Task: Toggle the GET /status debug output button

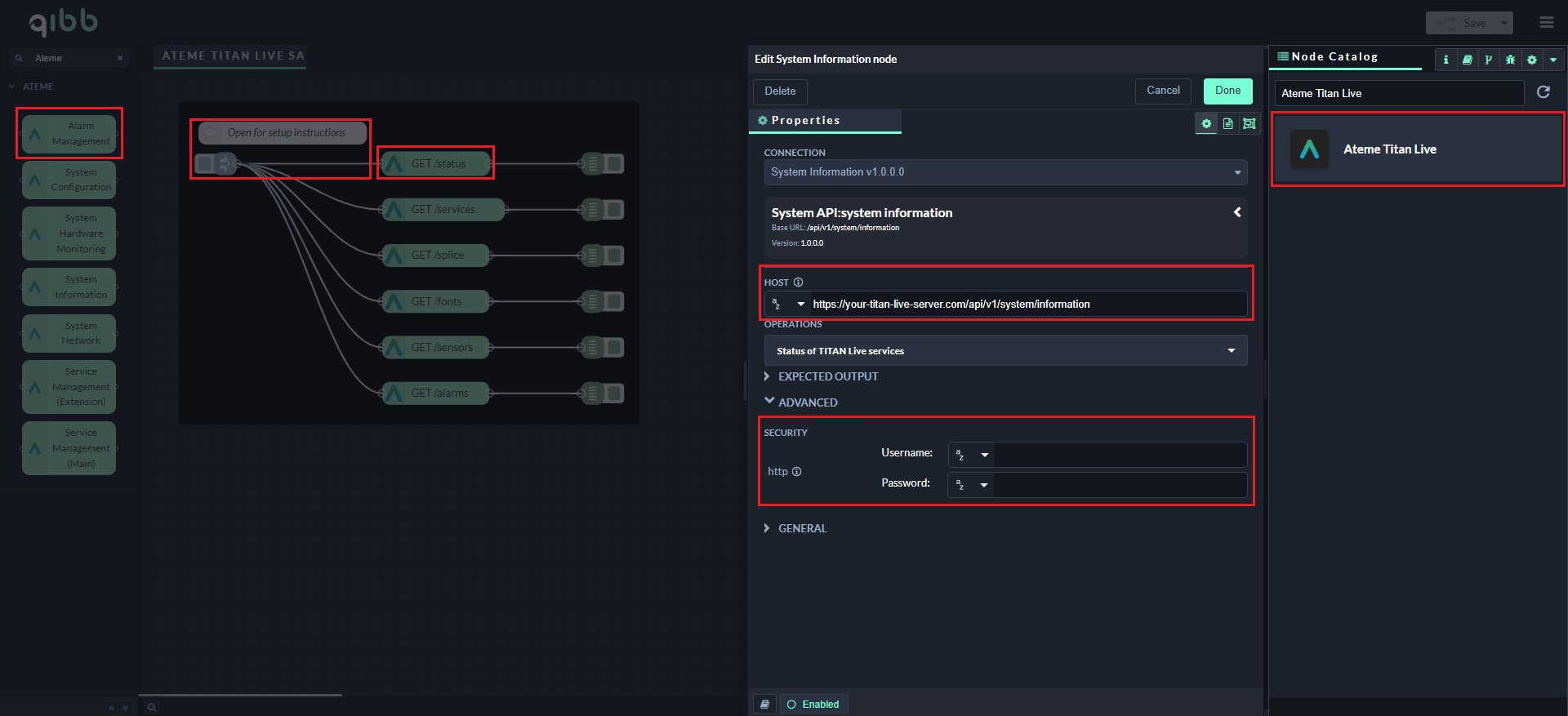Action: (615, 164)
